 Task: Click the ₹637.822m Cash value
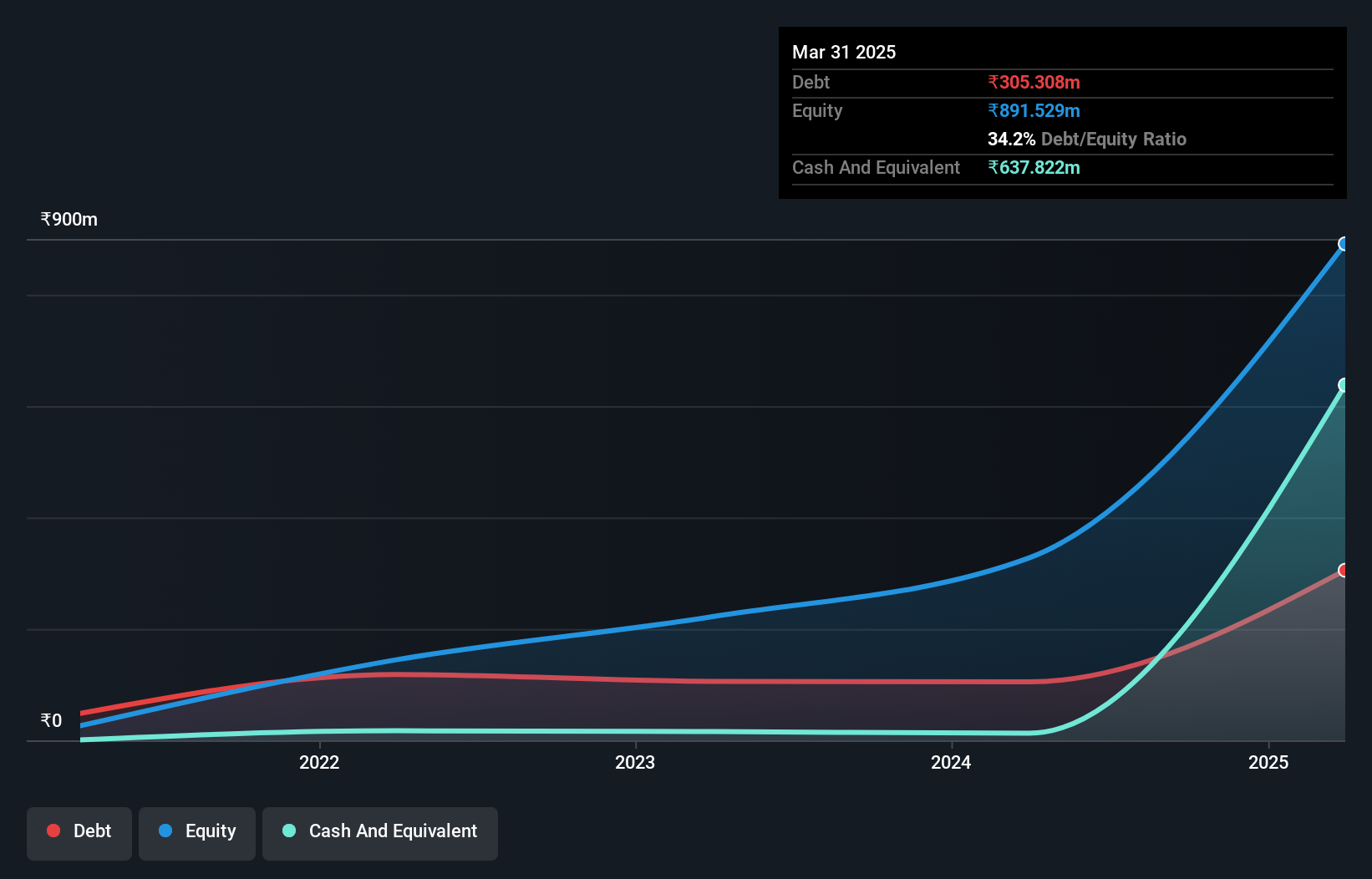1034,167
